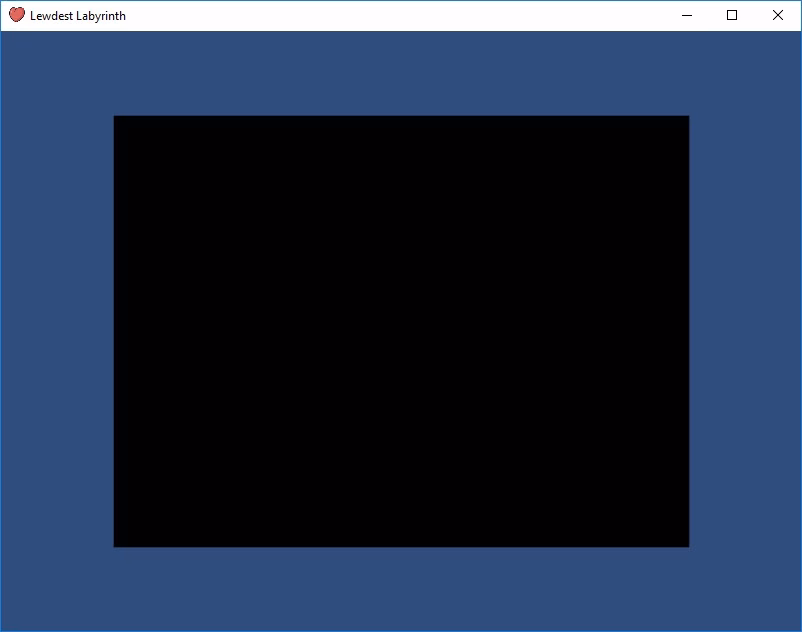Image resolution: width=802 pixels, height=632 pixels.
Task: Minimize the Lewdest Labyrinth window
Action: coord(687,15)
